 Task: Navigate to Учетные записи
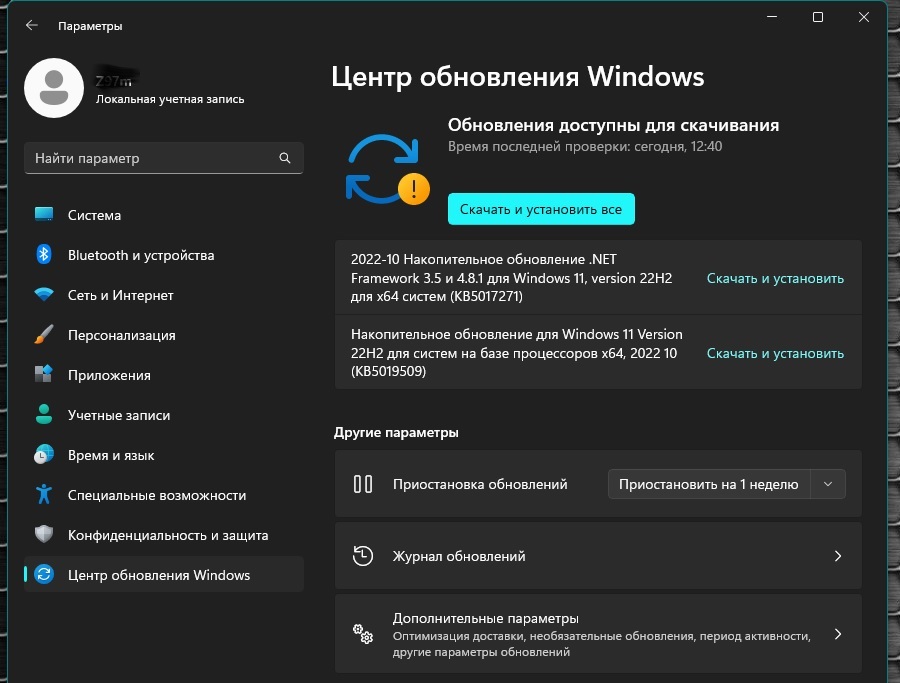[x=164, y=415]
